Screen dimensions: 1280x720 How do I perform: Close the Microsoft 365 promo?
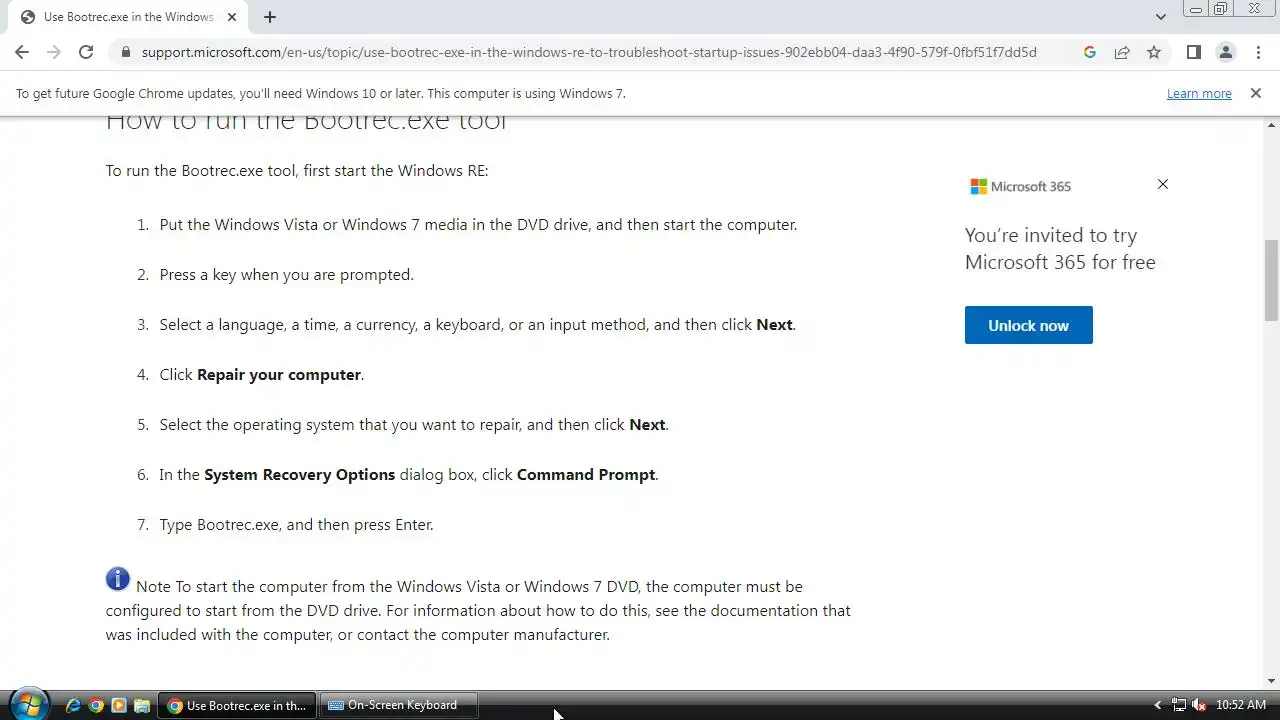[x=1162, y=184]
